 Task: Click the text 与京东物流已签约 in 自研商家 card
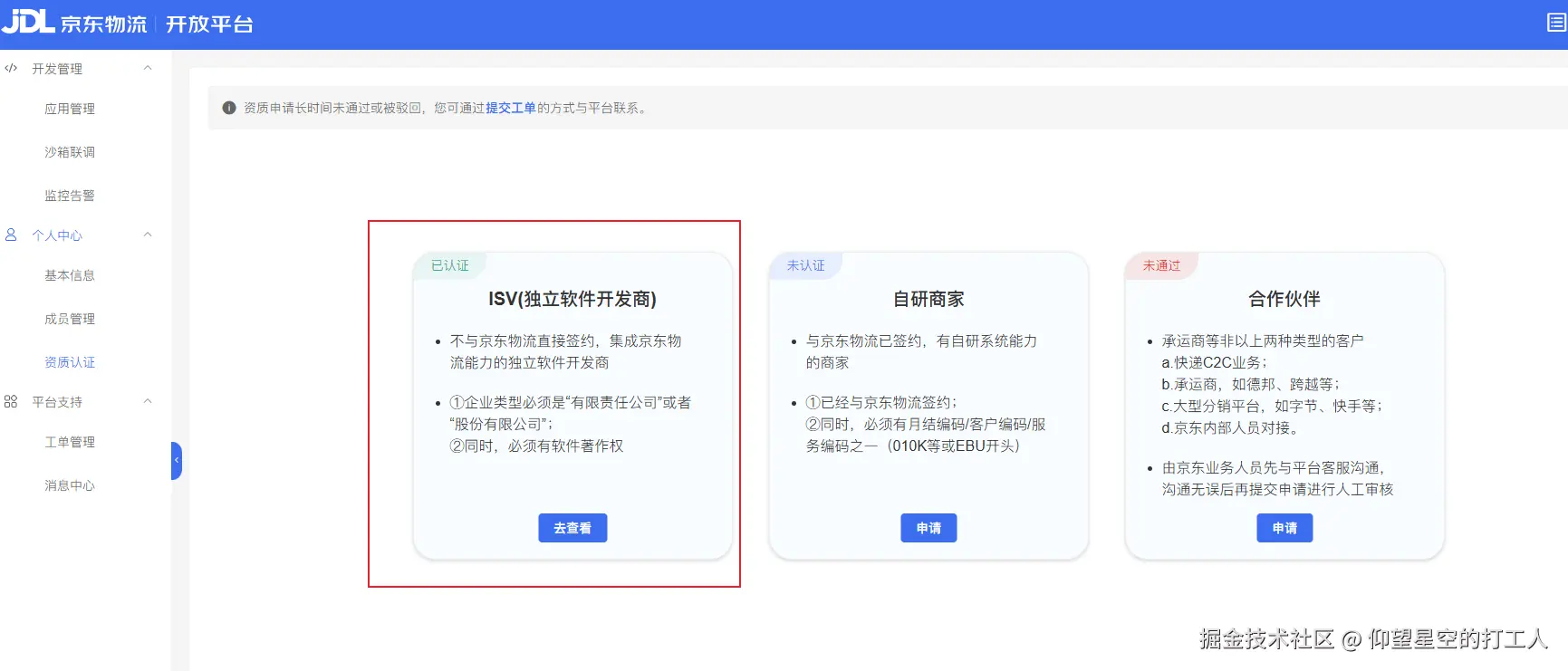(863, 340)
